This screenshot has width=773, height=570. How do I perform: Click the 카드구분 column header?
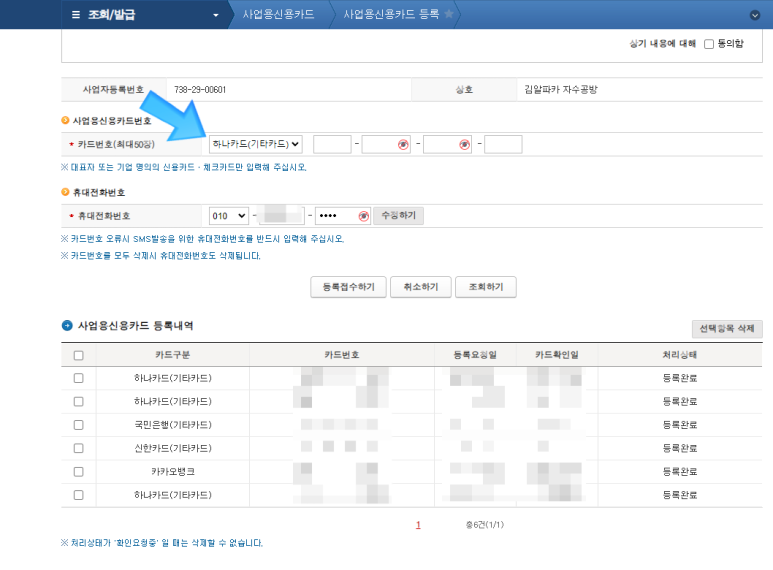pyautogui.click(x=173, y=355)
